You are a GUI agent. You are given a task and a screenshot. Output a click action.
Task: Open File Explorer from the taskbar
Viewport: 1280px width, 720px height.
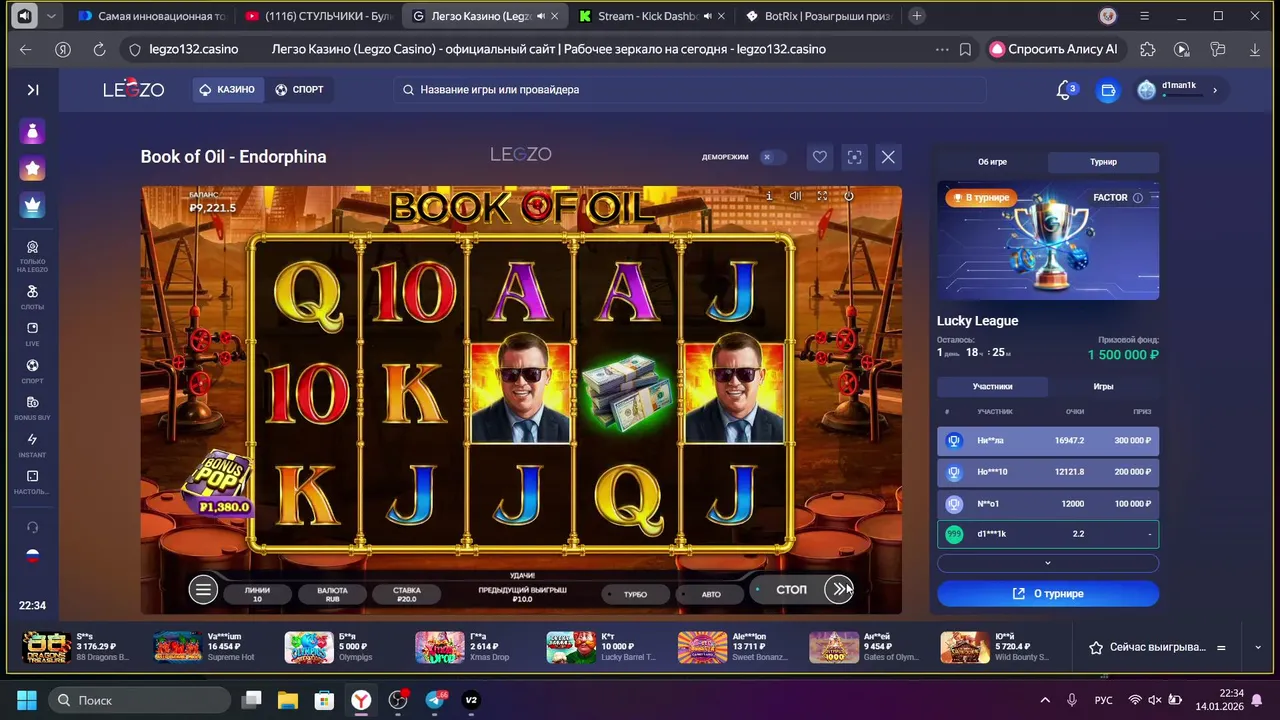pyautogui.click(x=288, y=700)
